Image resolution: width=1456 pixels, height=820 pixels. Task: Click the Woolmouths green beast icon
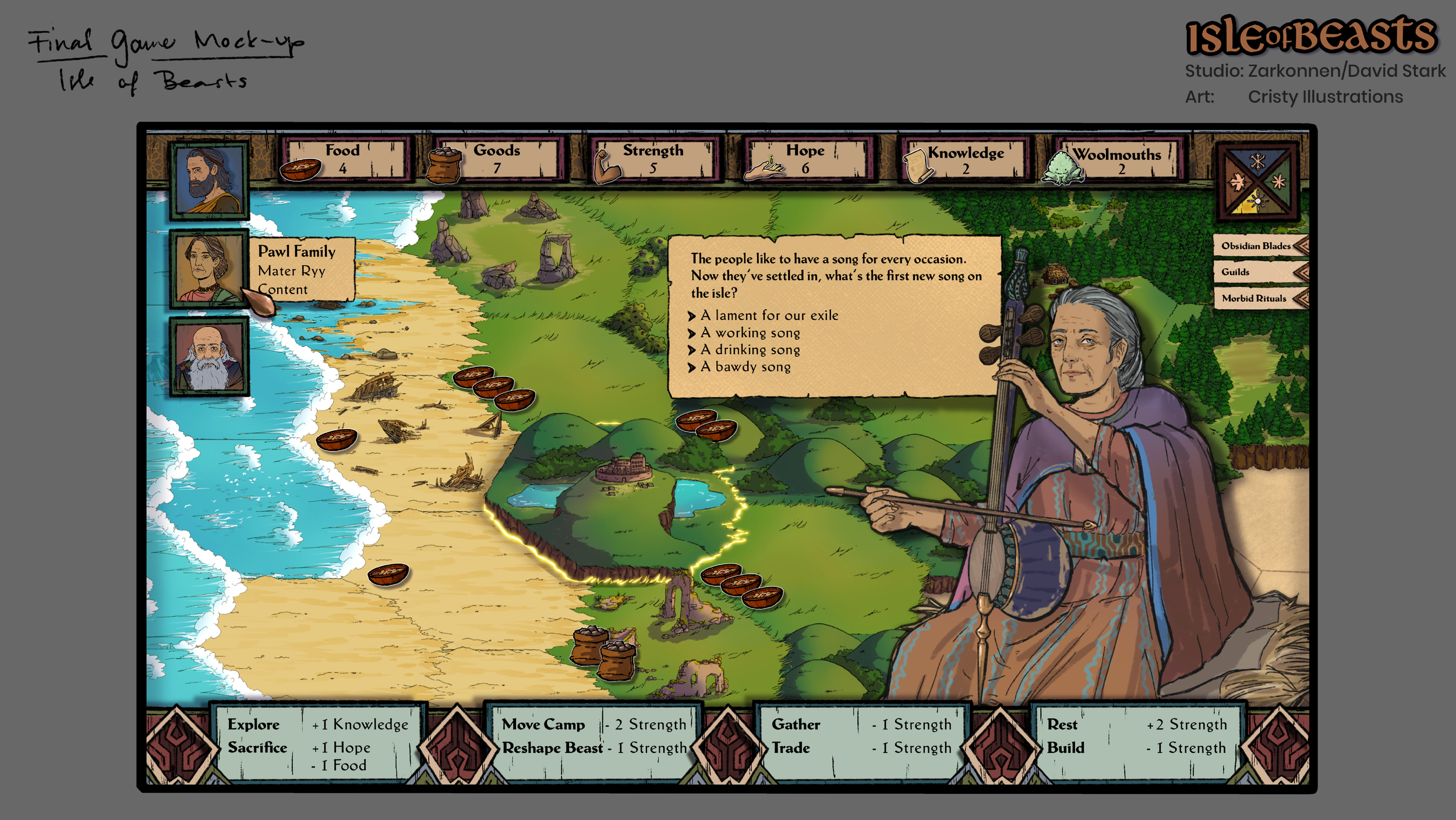point(1063,168)
